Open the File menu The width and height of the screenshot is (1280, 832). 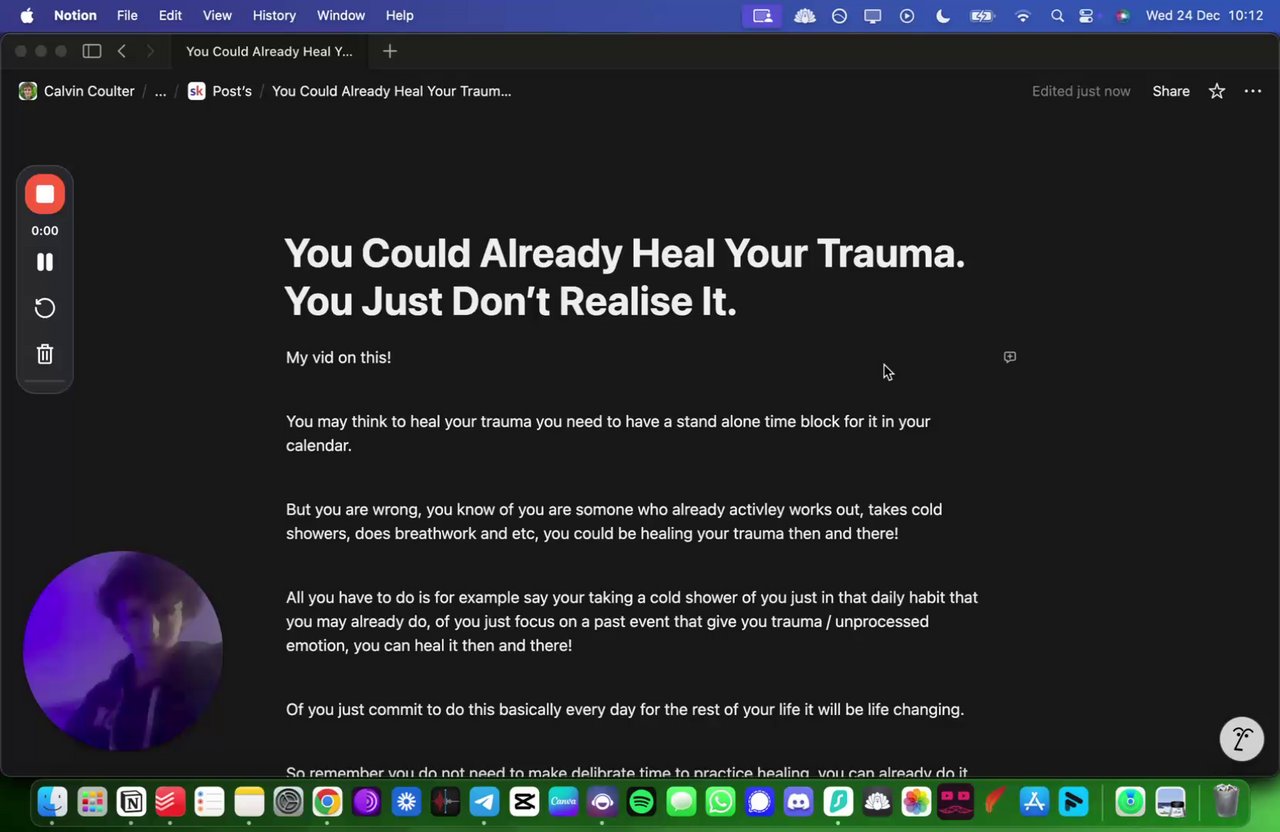pos(127,15)
